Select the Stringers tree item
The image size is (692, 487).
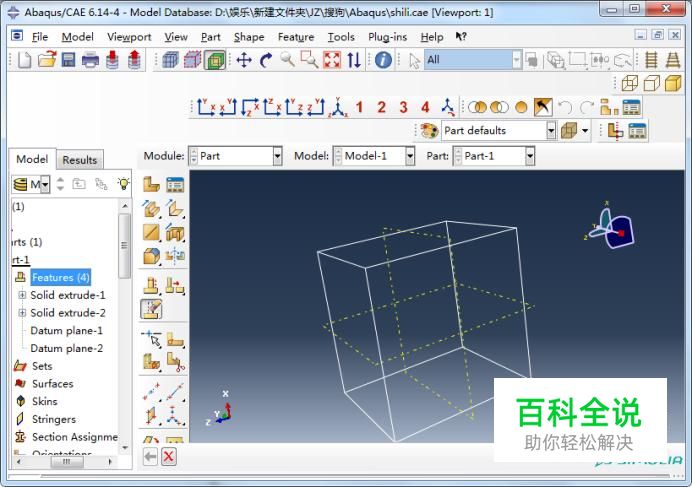click(x=54, y=419)
